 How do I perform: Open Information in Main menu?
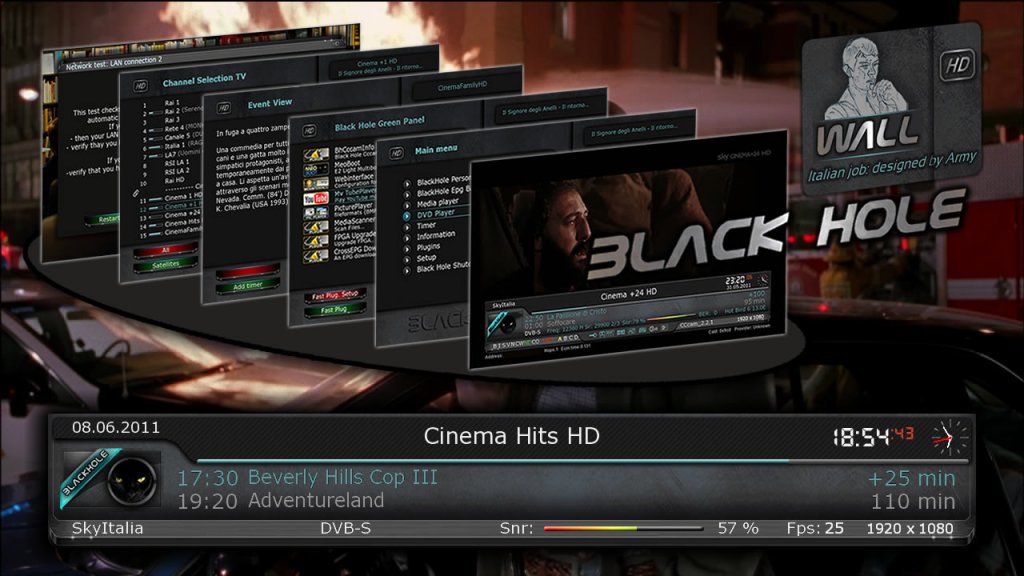pyautogui.click(x=436, y=236)
